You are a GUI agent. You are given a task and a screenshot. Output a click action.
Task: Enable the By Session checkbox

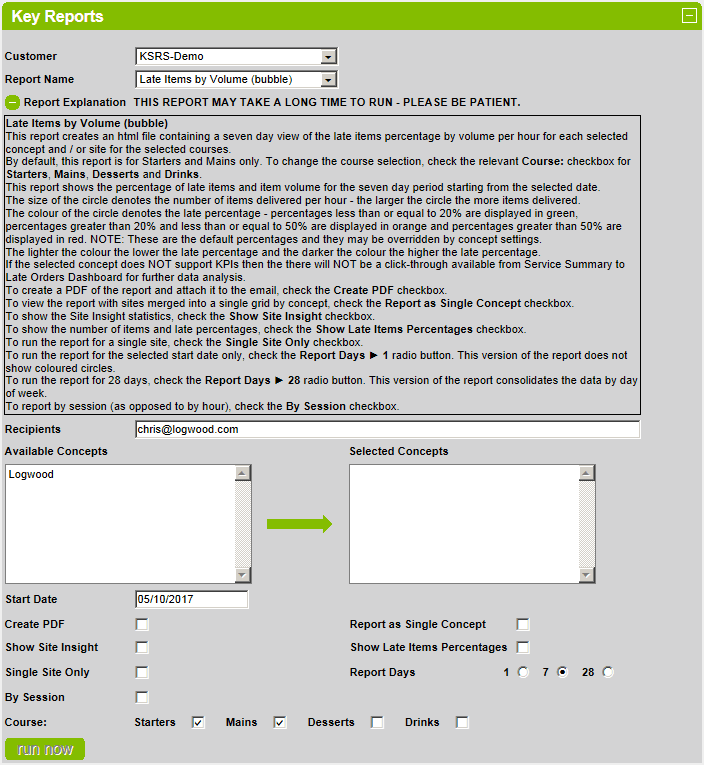click(x=142, y=698)
